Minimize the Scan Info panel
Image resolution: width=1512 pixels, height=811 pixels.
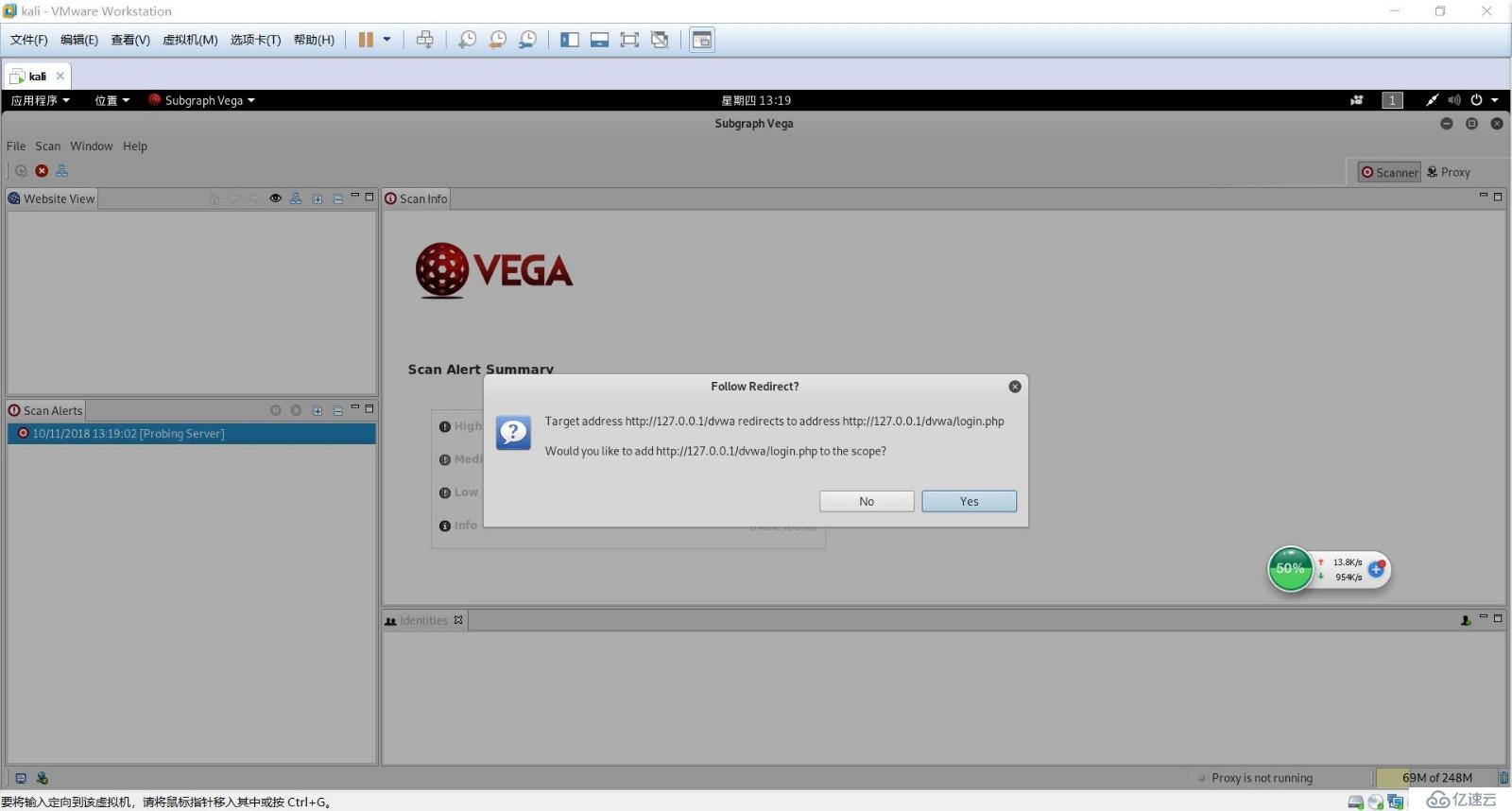point(1484,196)
